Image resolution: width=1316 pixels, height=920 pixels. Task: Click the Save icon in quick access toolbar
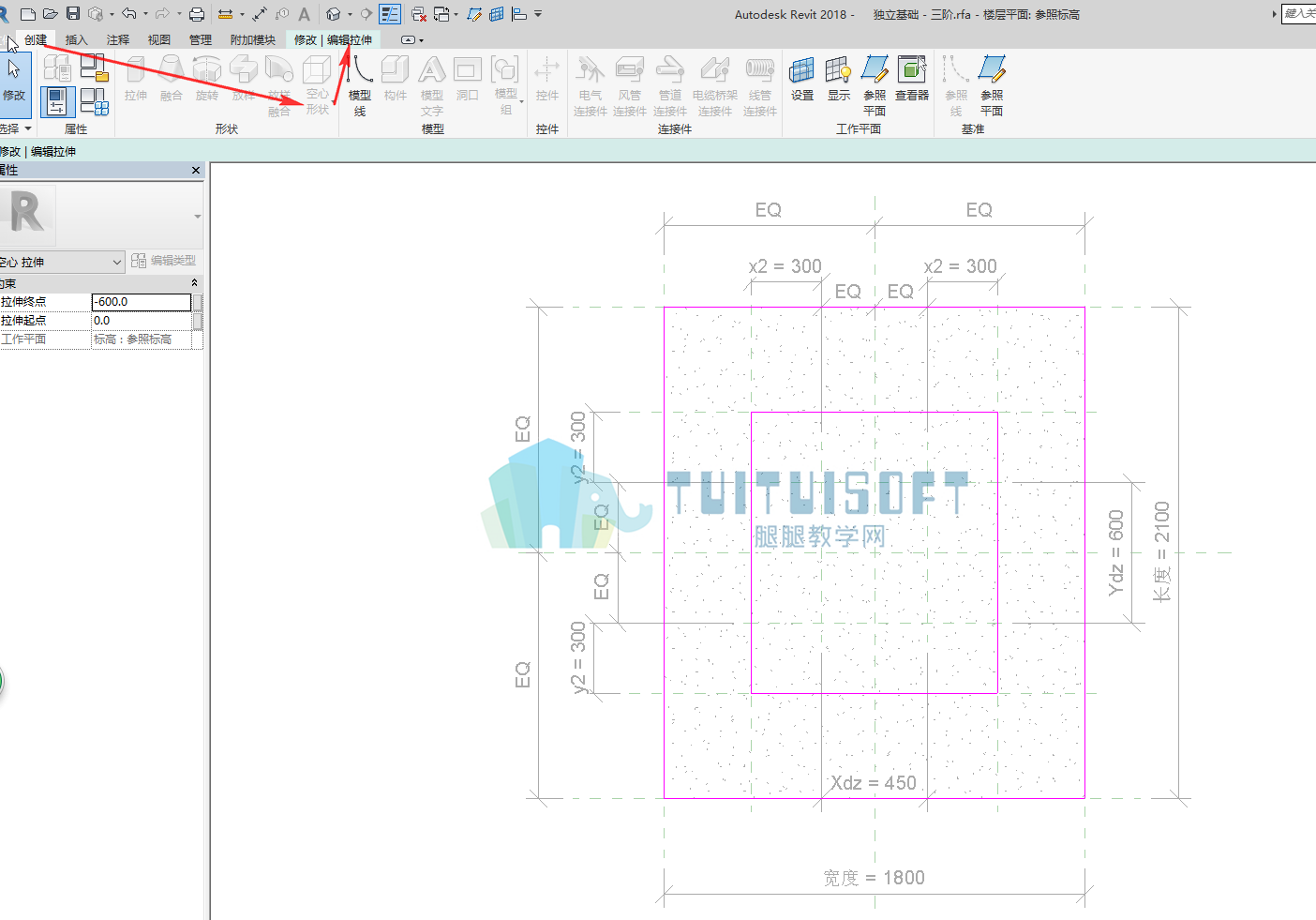[73, 14]
